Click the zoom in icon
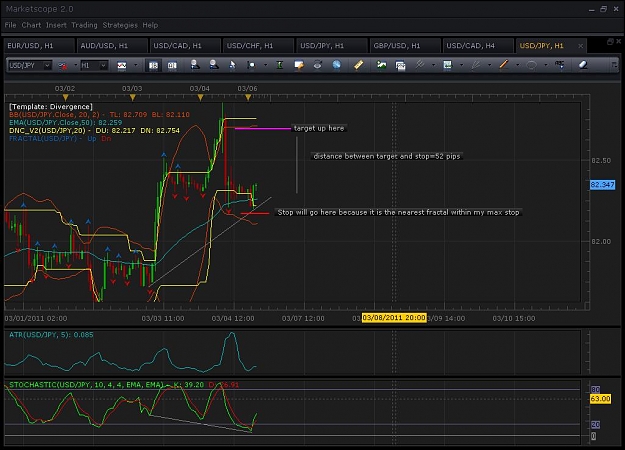 click(195, 65)
